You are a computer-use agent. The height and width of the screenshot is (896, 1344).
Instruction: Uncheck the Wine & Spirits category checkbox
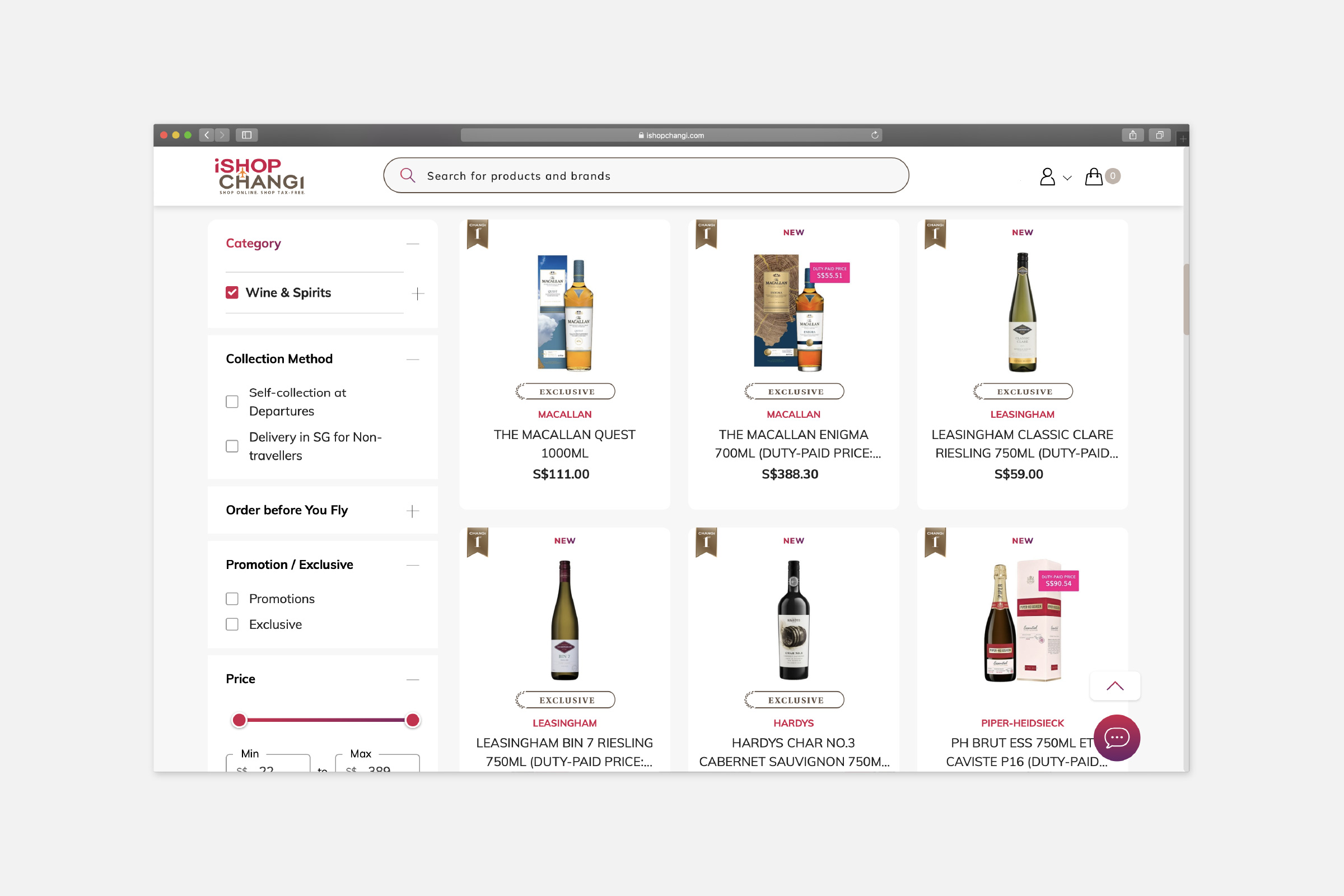(x=232, y=292)
